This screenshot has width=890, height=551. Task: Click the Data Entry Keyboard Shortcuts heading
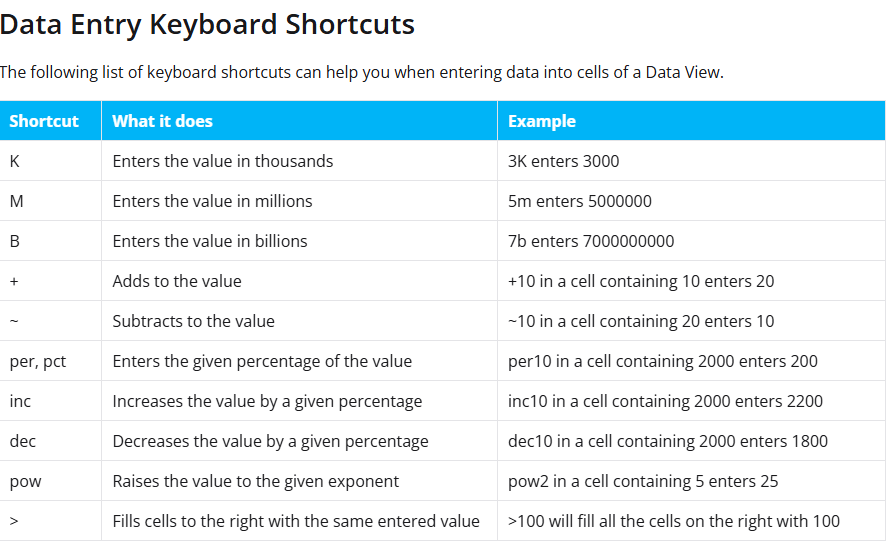[x=208, y=25]
